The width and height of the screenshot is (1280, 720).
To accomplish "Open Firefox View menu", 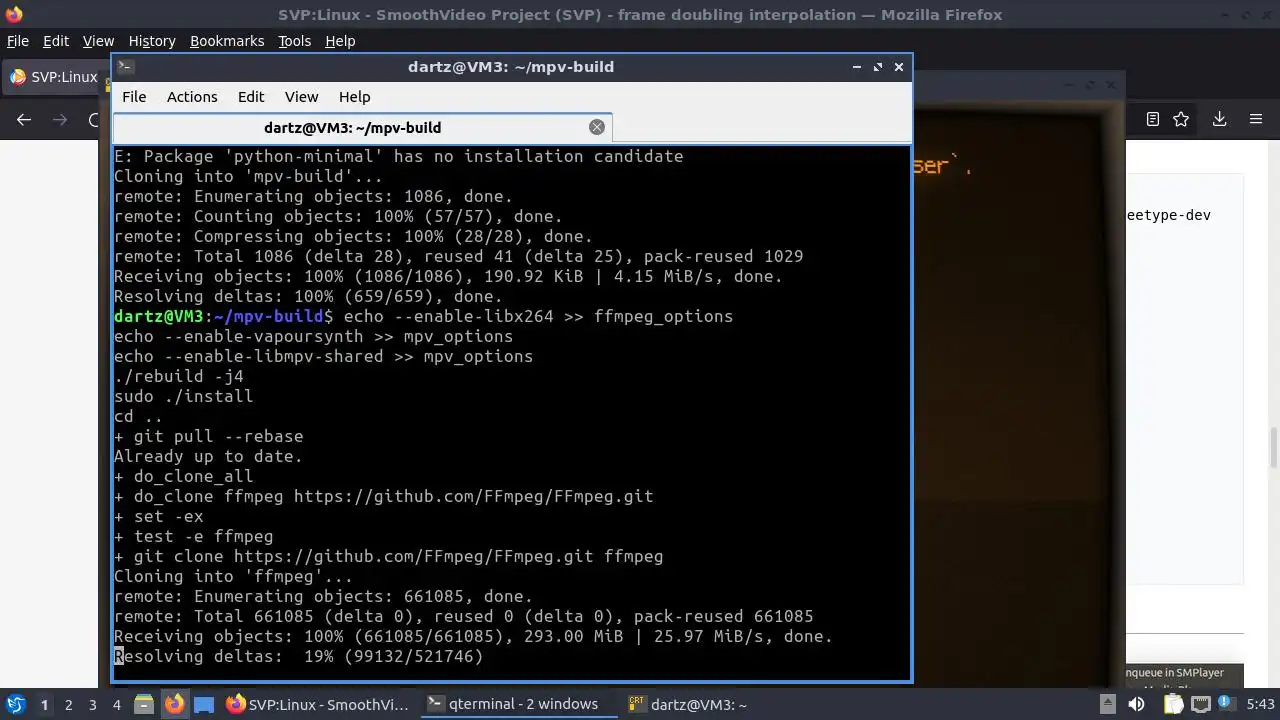I will [98, 41].
